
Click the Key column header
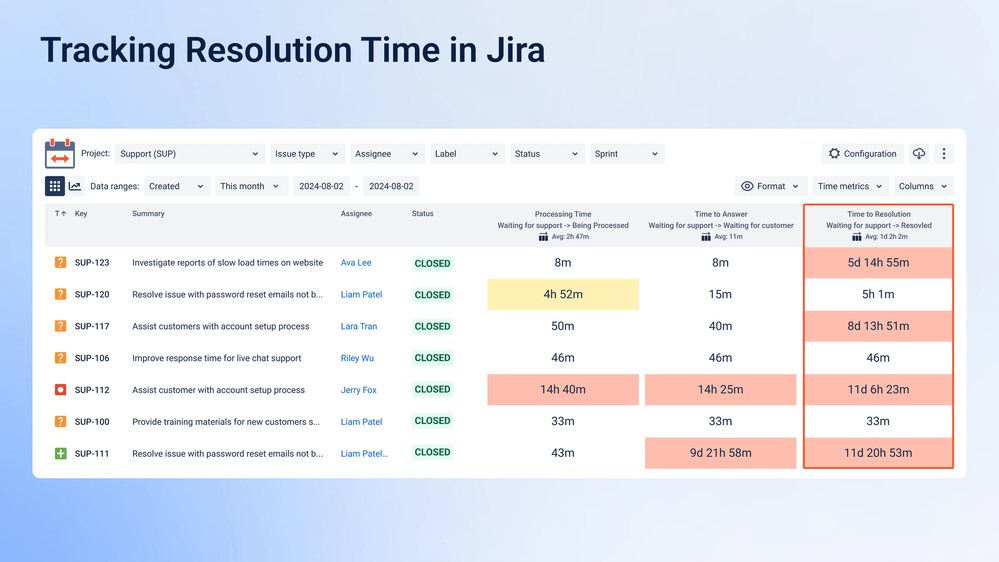(81, 213)
